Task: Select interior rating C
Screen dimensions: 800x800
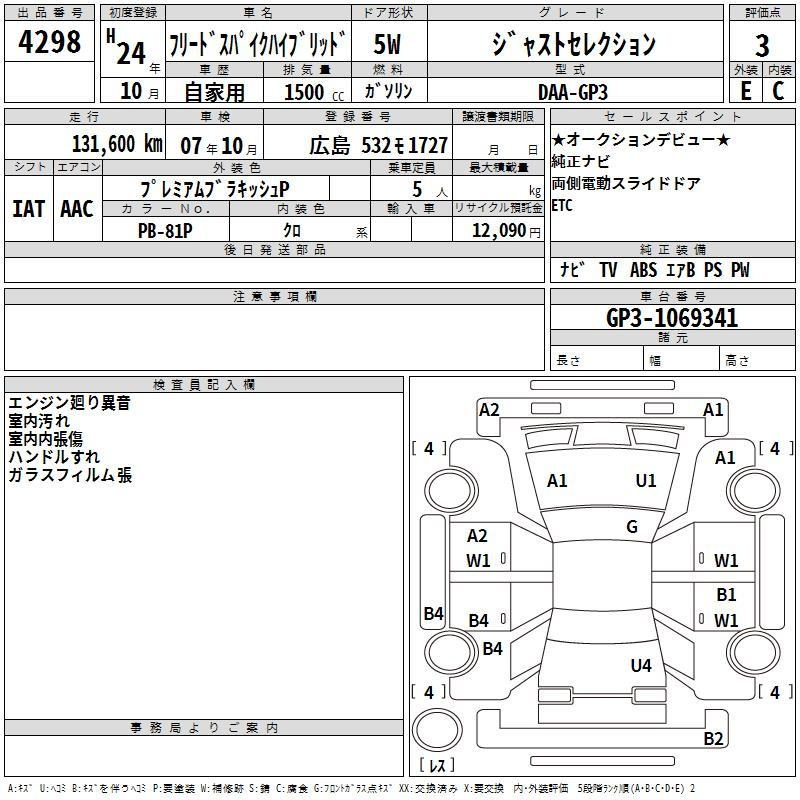Action: pyautogui.click(x=778, y=91)
